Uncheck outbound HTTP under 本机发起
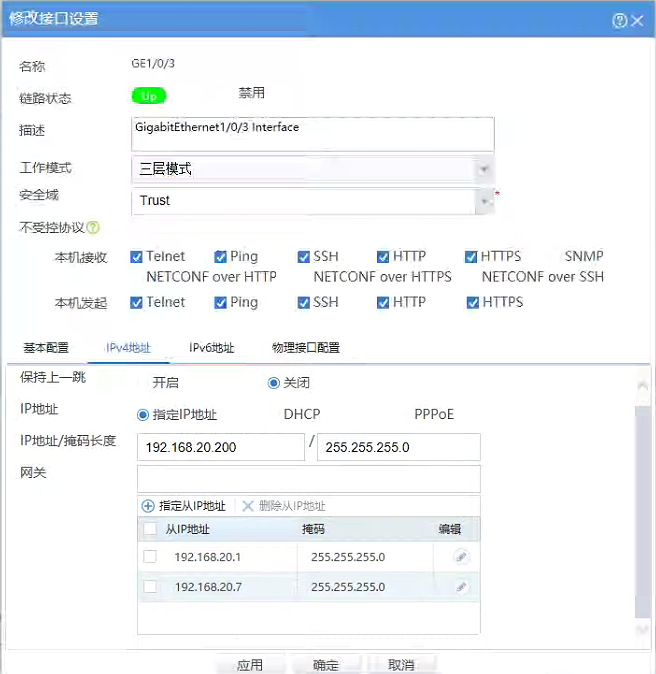The image size is (656, 674). coord(383,303)
